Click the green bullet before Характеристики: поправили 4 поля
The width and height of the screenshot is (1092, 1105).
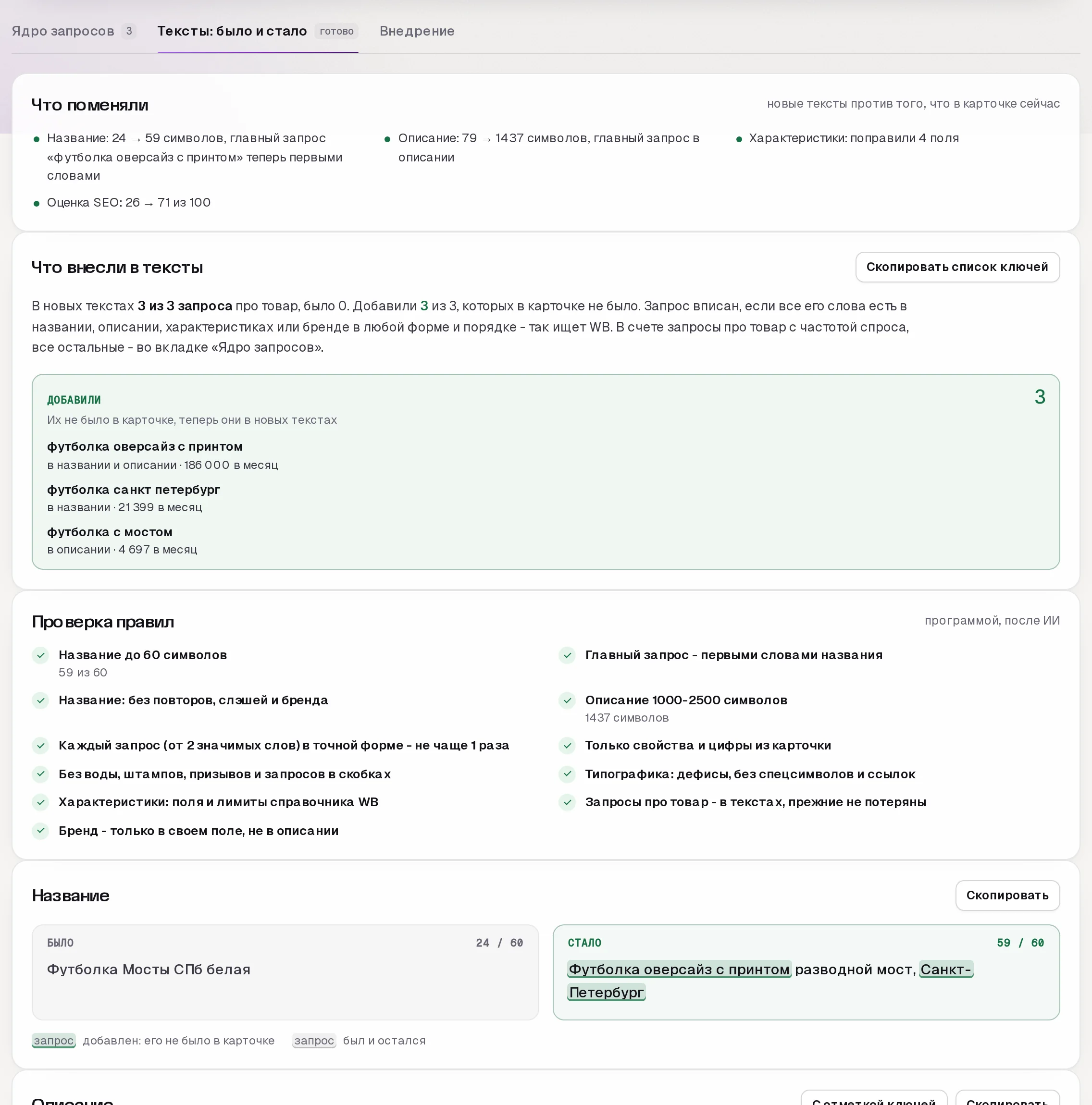point(739,139)
